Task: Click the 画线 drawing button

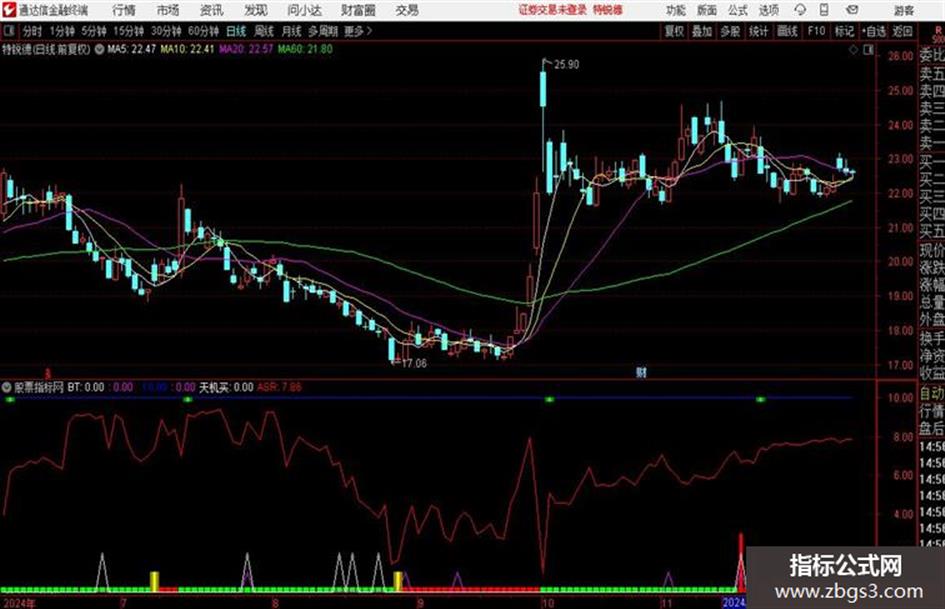Action: (787, 31)
